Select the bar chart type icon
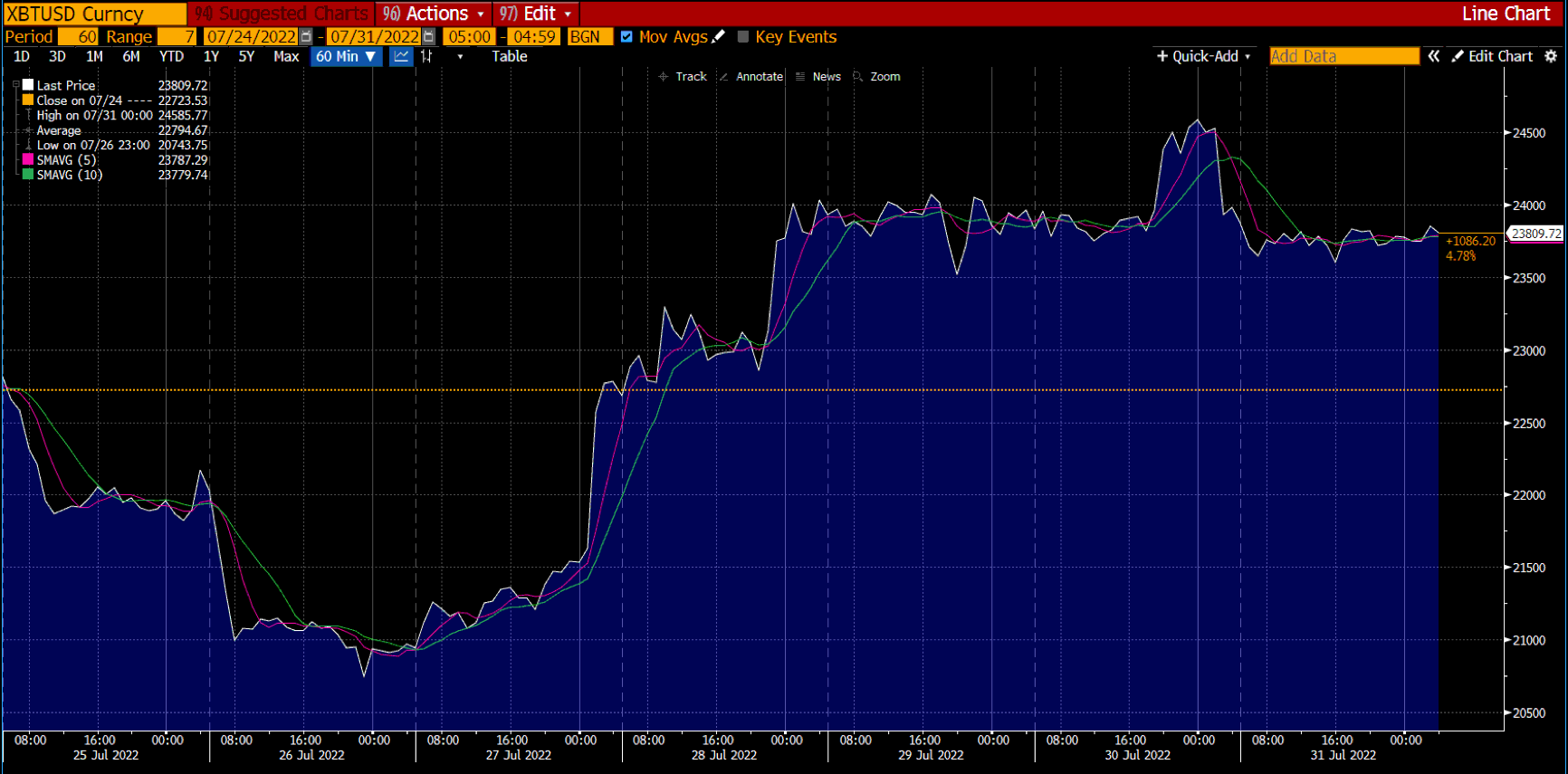Image resolution: width=1568 pixels, height=774 pixels. pos(427,56)
